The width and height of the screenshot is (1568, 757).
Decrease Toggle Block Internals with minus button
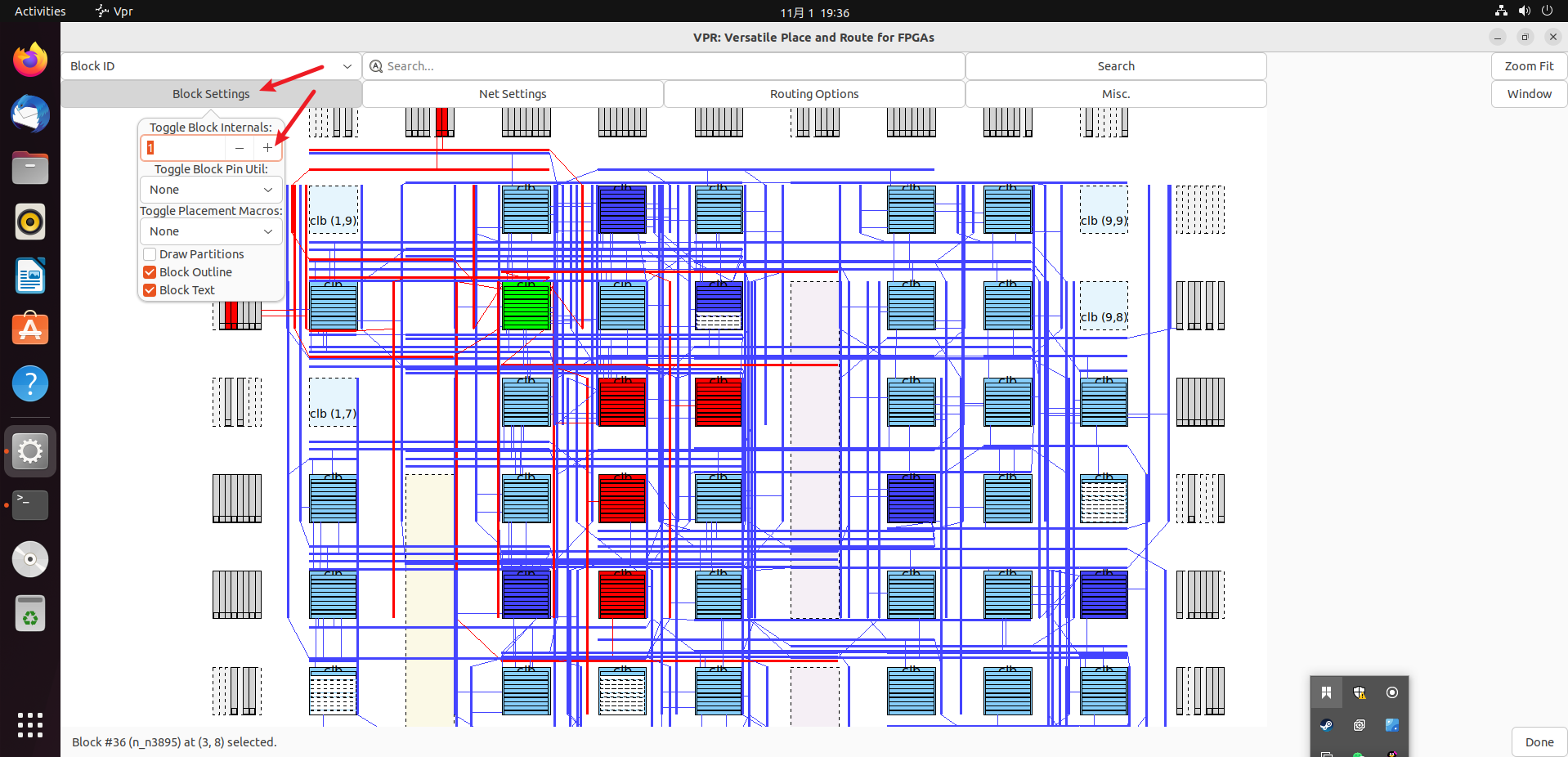tap(239, 148)
